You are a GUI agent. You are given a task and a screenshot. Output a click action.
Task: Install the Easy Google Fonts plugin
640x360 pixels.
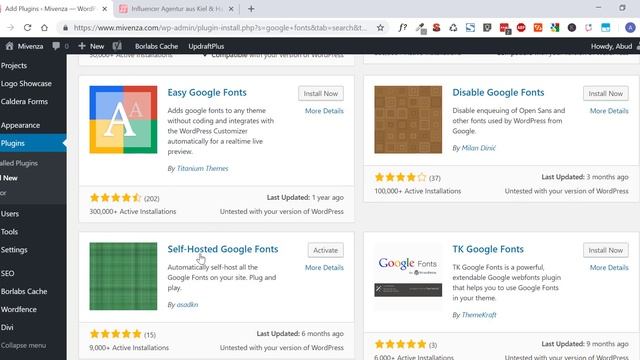pos(321,93)
